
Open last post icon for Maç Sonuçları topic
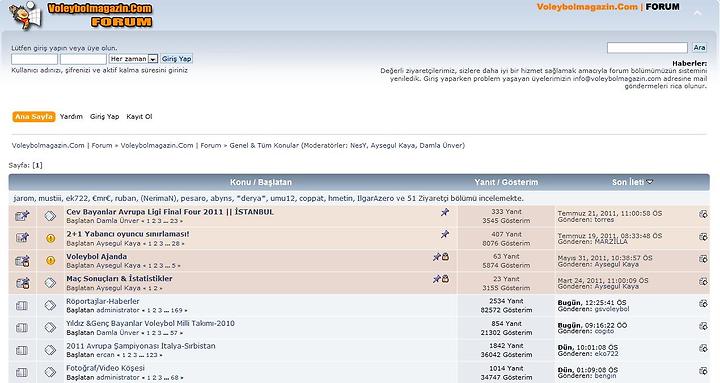point(703,281)
